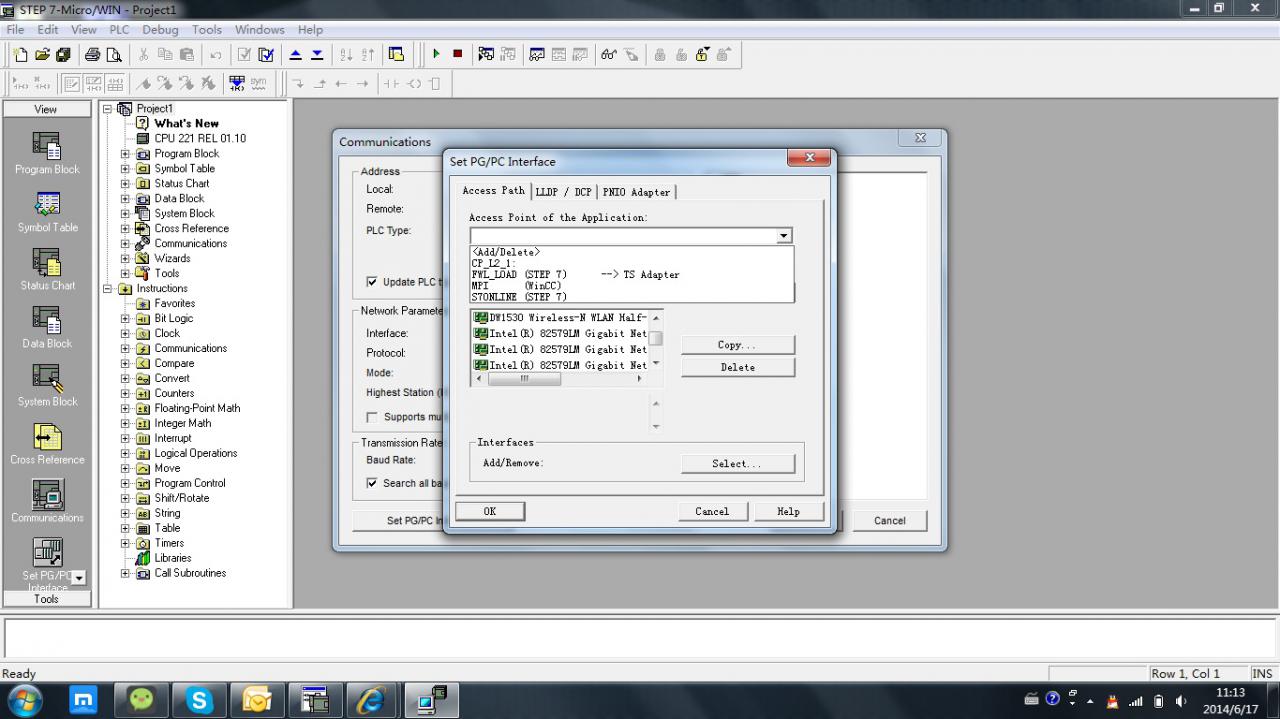Open the Debug menu
This screenshot has height=719, width=1280.
pyautogui.click(x=160, y=30)
